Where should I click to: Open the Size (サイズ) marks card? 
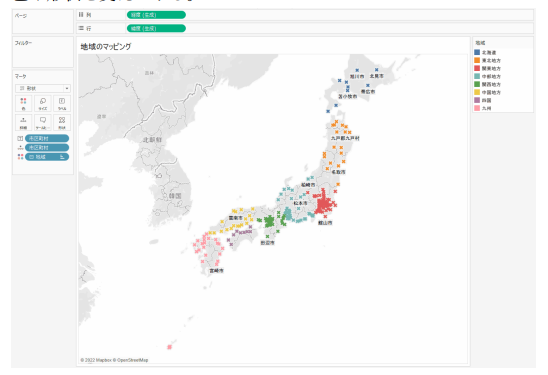point(43,103)
